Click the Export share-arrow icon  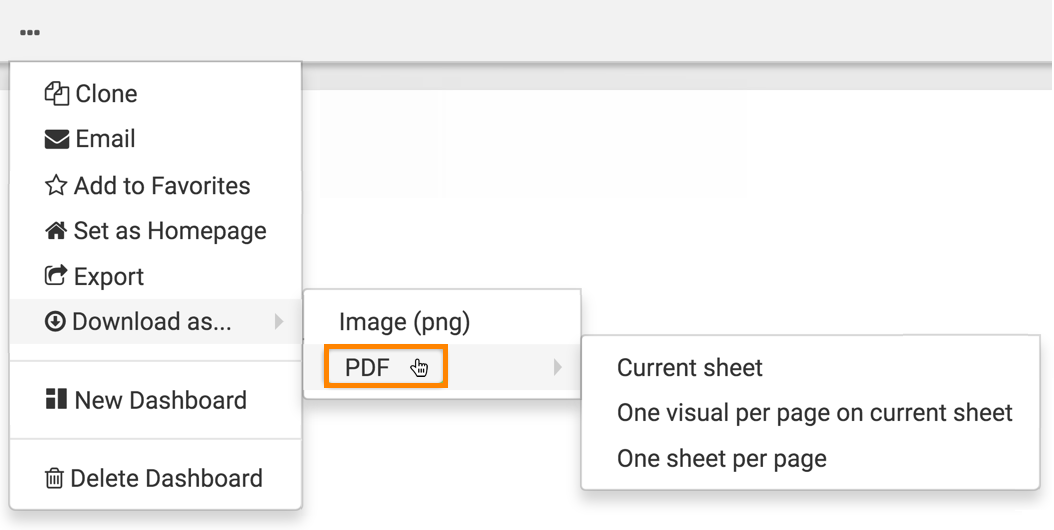(56, 277)
